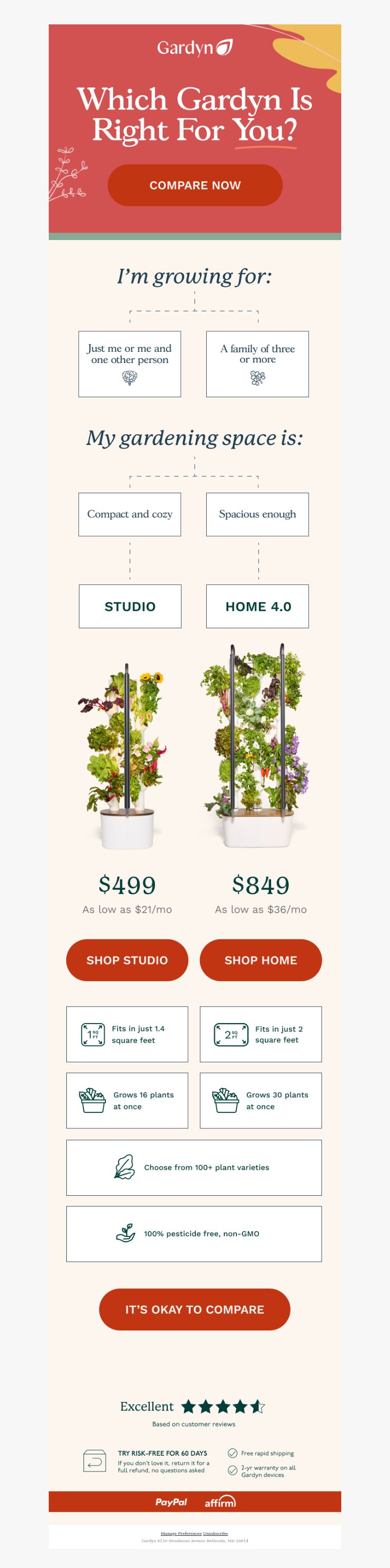Click IT'S OKAY TO COMPARE button
This screenshot has width=390, height=1568.
click(195, 1309)
